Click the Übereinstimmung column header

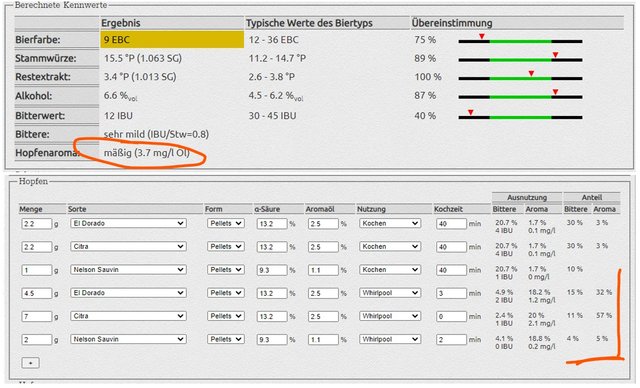[452, 23]
